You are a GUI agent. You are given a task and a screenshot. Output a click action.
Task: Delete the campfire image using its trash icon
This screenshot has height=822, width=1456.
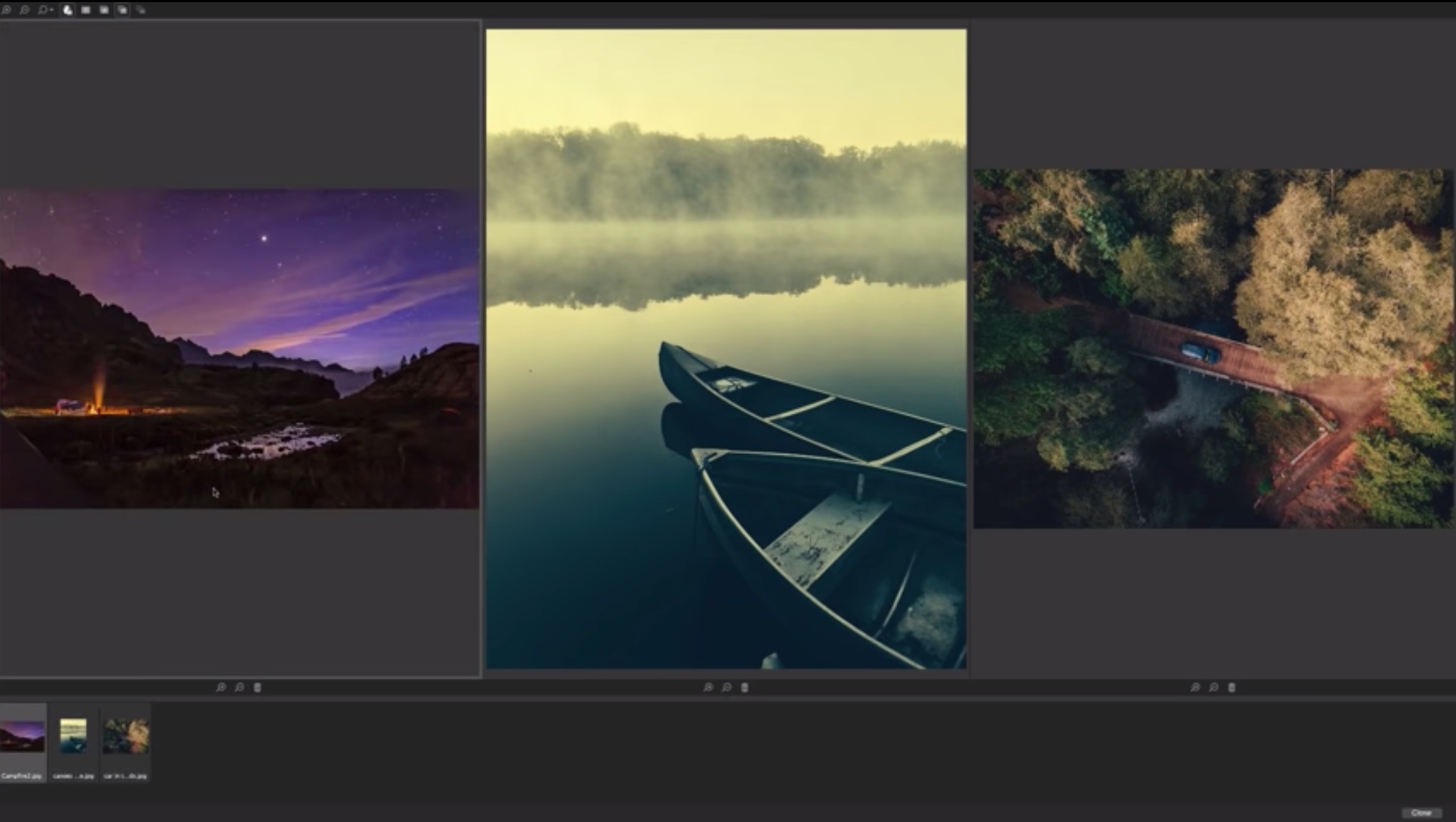258,687
